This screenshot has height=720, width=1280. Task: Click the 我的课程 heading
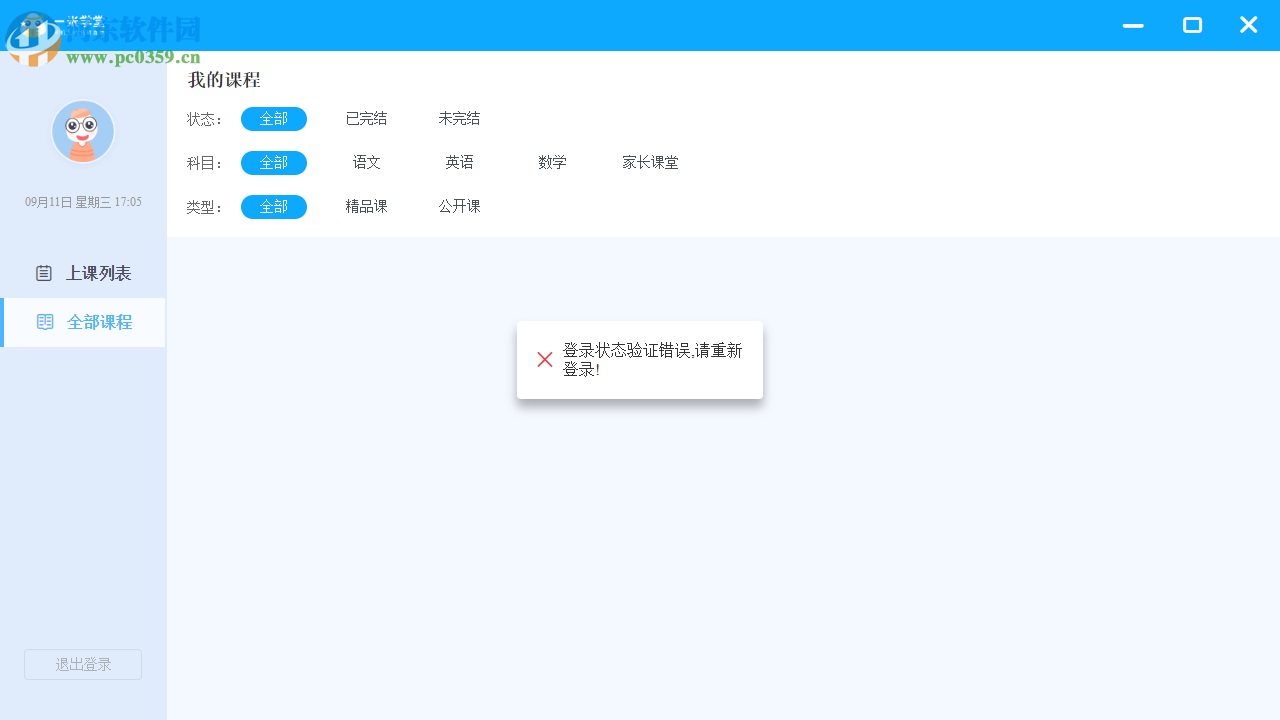(224, 80)
